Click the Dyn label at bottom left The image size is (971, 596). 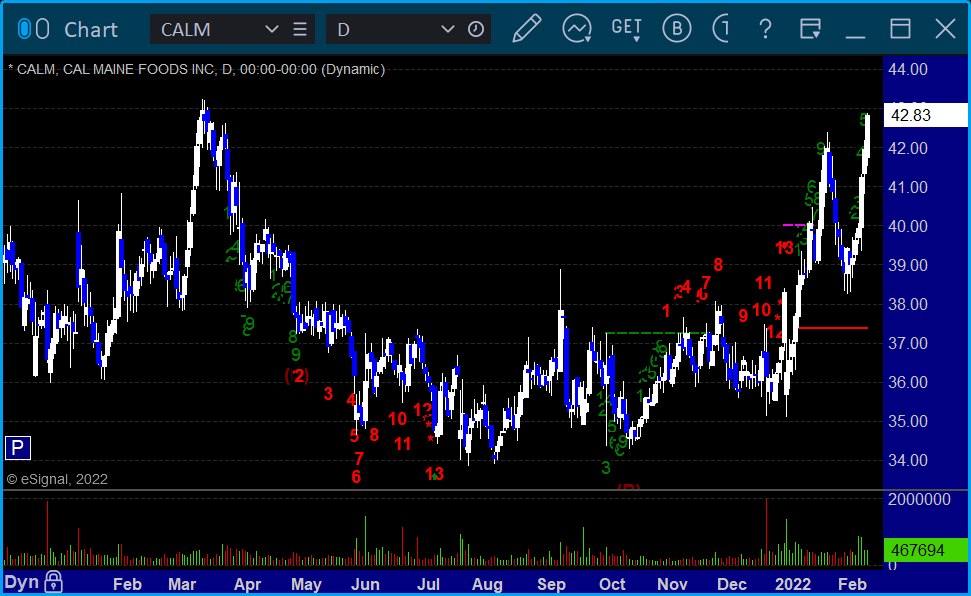22,582
